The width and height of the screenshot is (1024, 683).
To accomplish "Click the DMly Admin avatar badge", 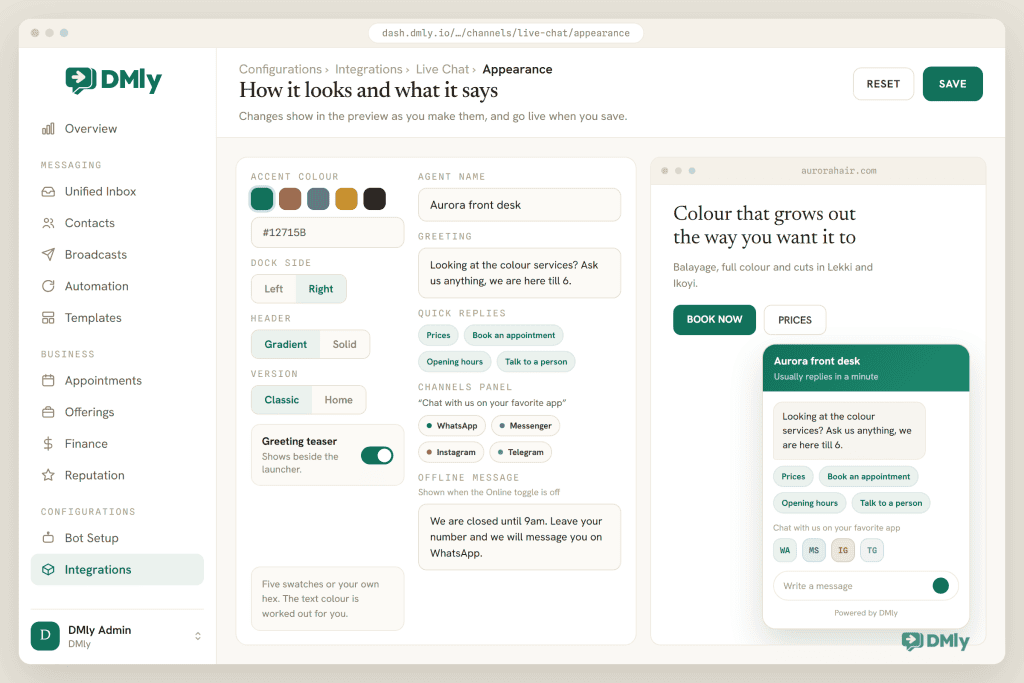I will (x=45, y=636).
